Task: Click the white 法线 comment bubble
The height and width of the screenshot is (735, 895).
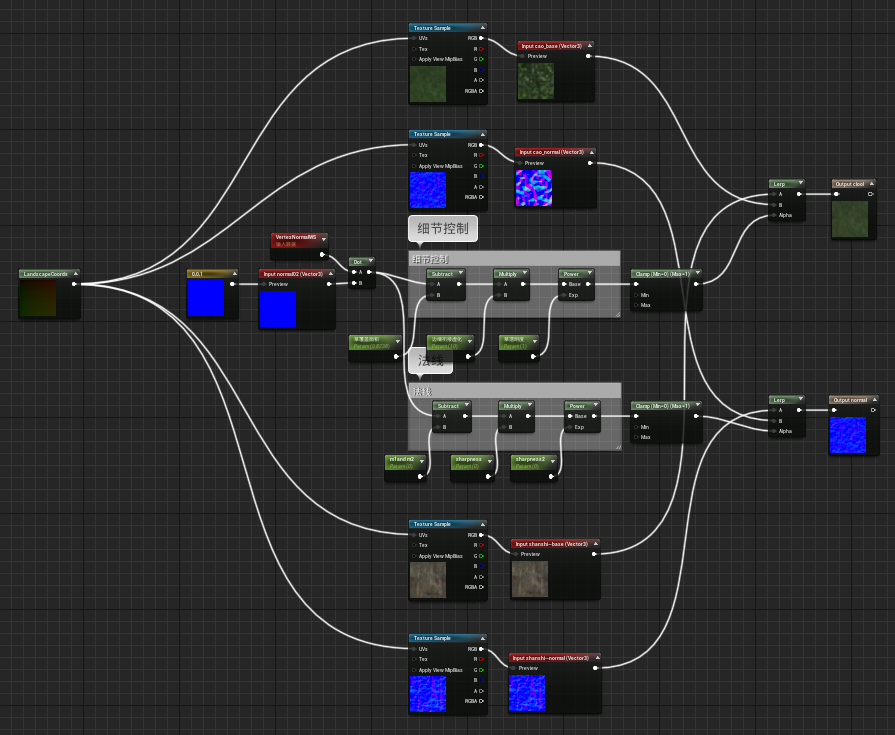Action: (x=431, y=361)
